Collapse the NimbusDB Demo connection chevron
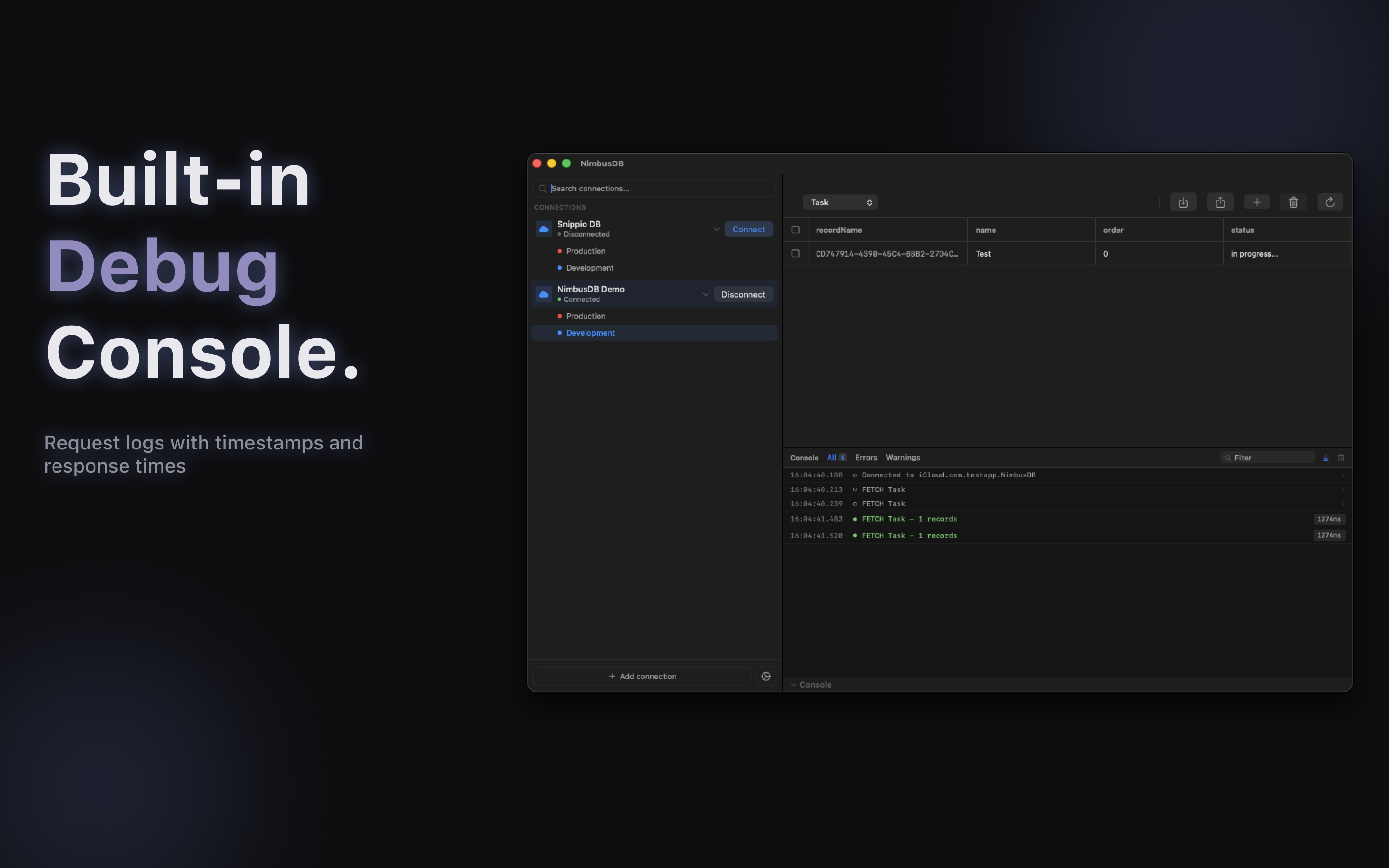The width and height of the screenshot is (1389, 868). [x=706, y=295]
